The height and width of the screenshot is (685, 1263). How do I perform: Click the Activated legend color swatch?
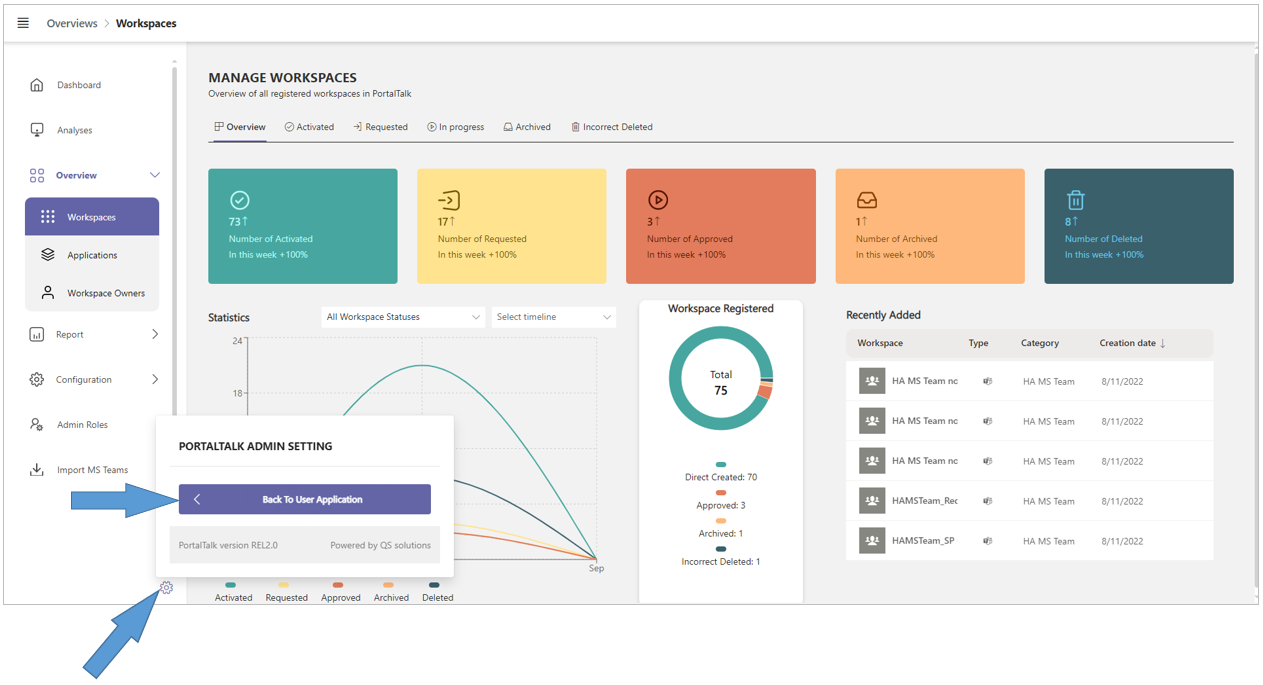231,585
